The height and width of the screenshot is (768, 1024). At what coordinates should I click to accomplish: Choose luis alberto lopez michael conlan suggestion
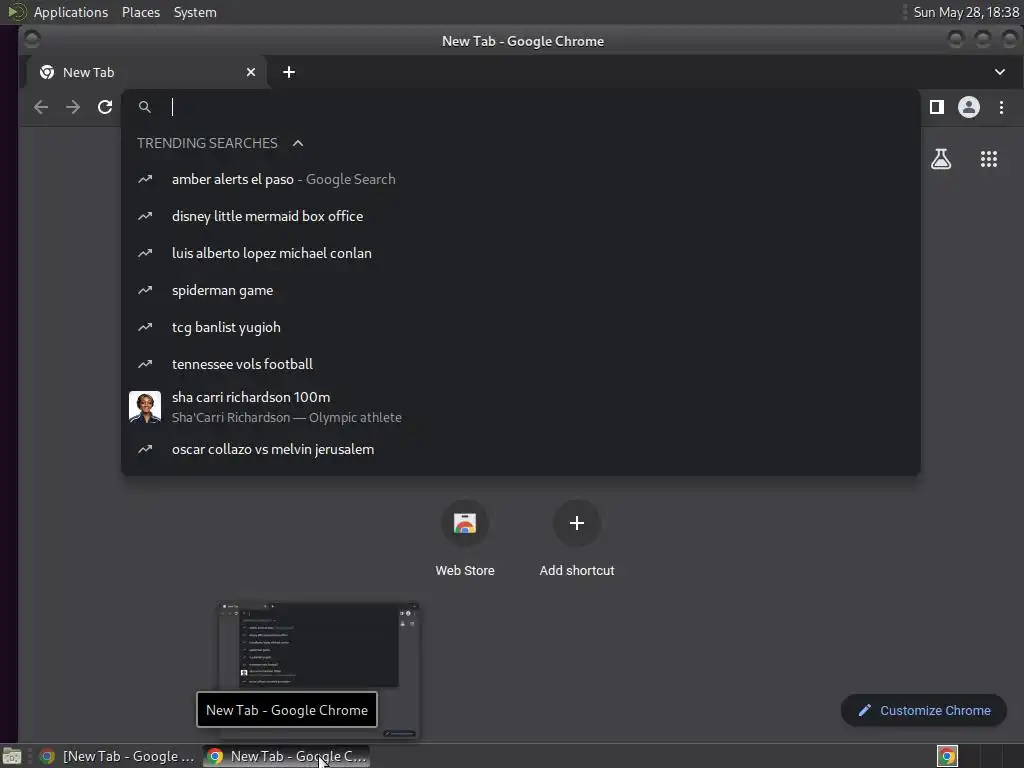(x=520, y=253)
